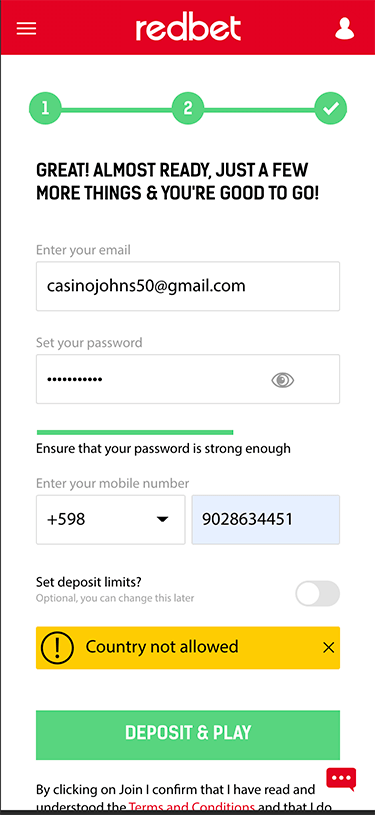
Task: Go to step 2 circle
Action: point(188,108)
